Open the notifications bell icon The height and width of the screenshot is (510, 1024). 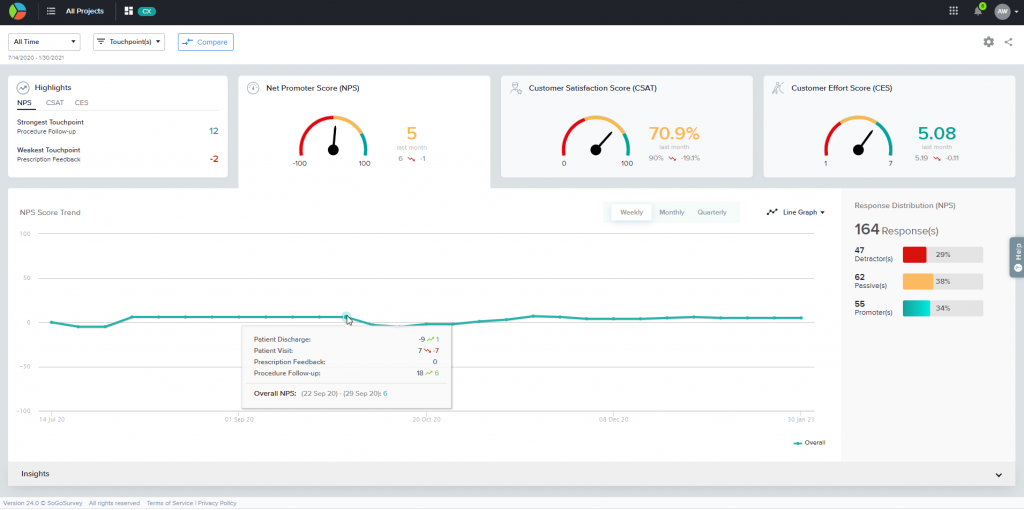click(978, 11)
